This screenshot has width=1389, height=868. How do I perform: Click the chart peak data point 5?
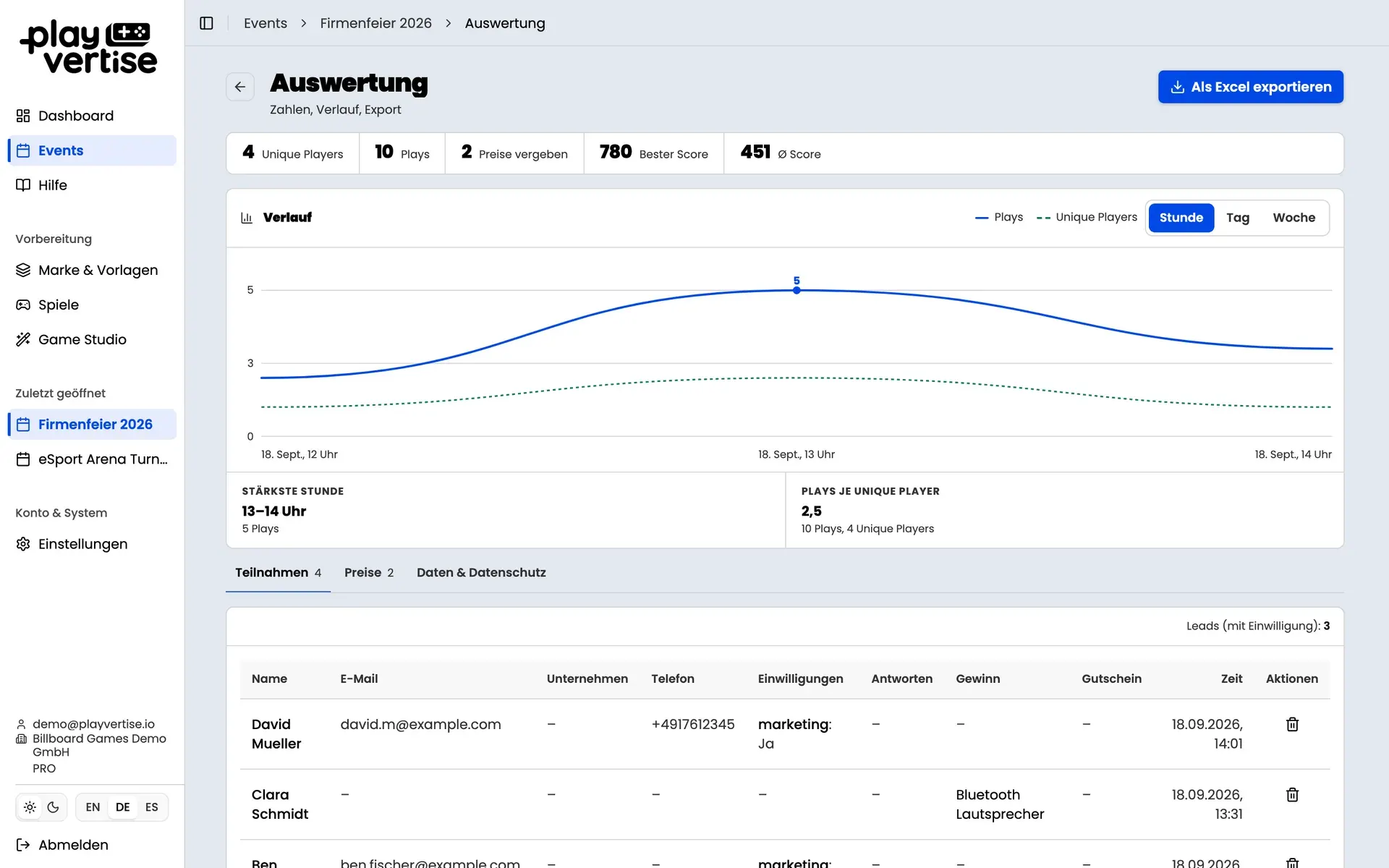[797, 290]
